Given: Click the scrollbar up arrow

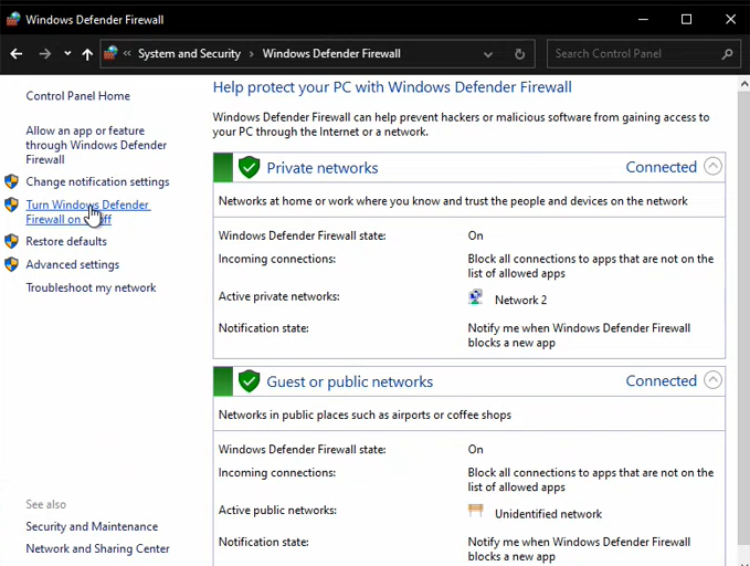Looking at the screenshot, I should pyautogui.click(x=744, y=84).
